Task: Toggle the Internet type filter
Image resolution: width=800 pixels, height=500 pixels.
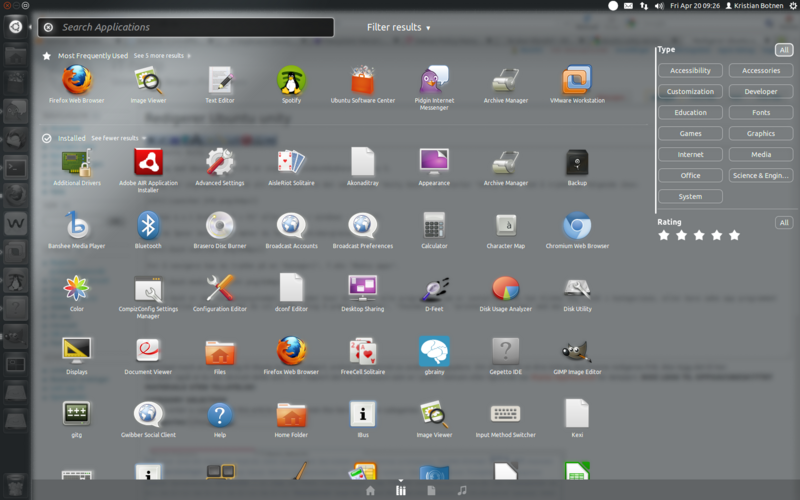Action: coord(690,154)
